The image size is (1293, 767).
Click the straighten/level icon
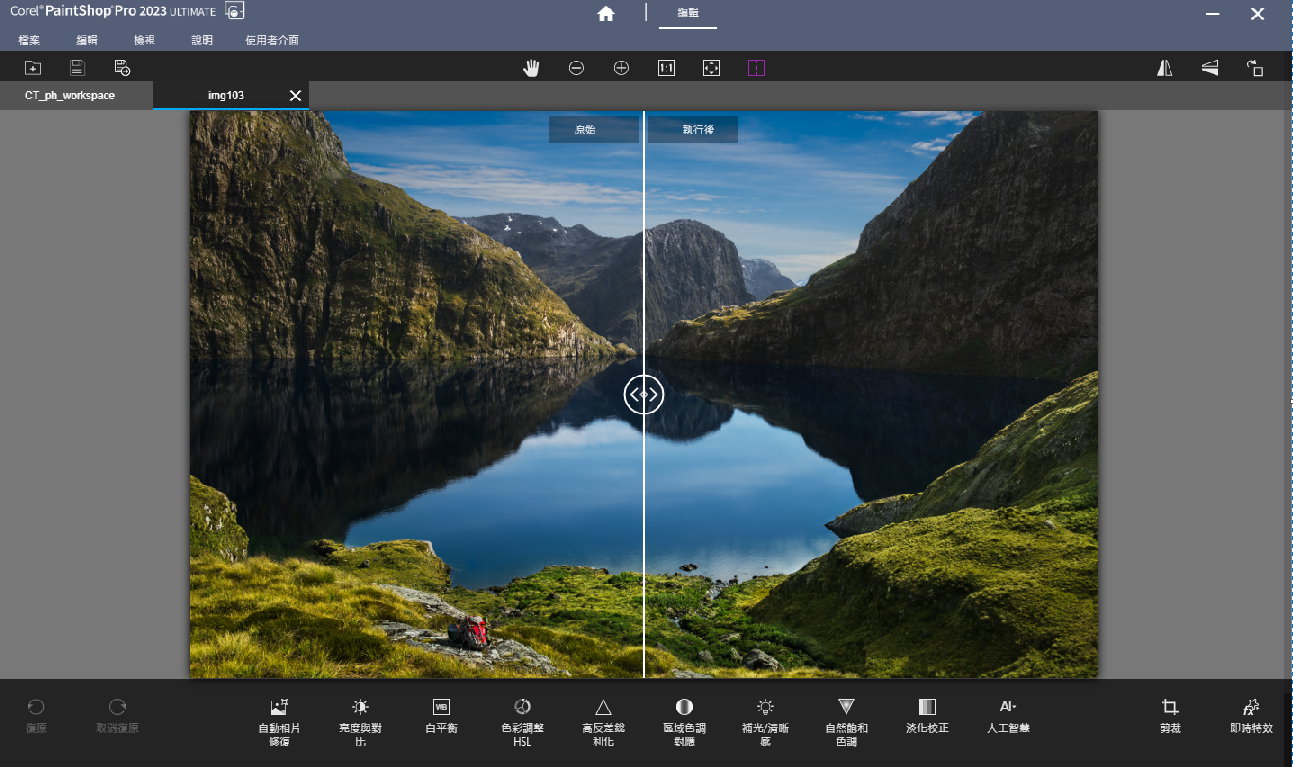coord(1210,68)
